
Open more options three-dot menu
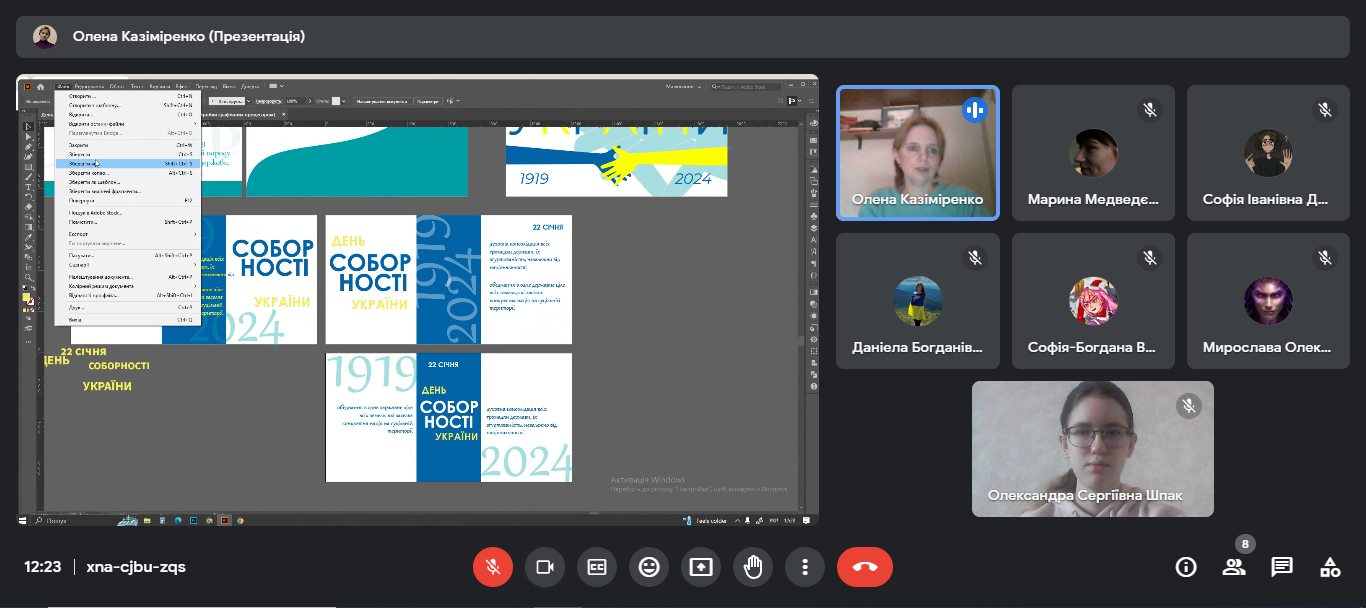pos(805,567)
